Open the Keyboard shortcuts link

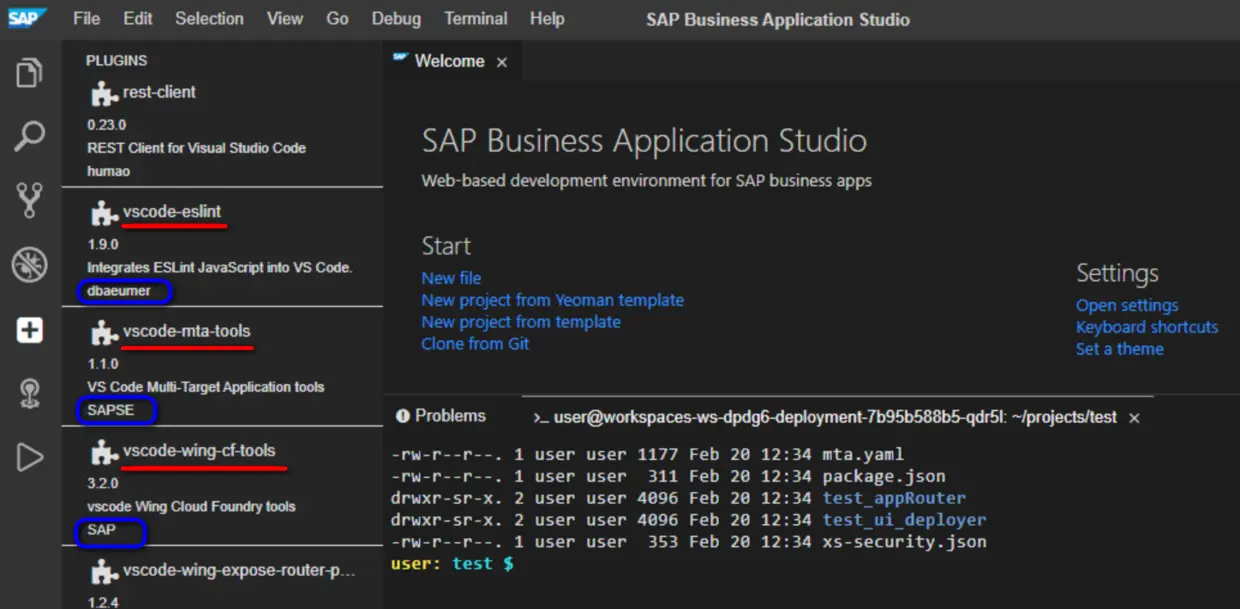click(1147, 327)
